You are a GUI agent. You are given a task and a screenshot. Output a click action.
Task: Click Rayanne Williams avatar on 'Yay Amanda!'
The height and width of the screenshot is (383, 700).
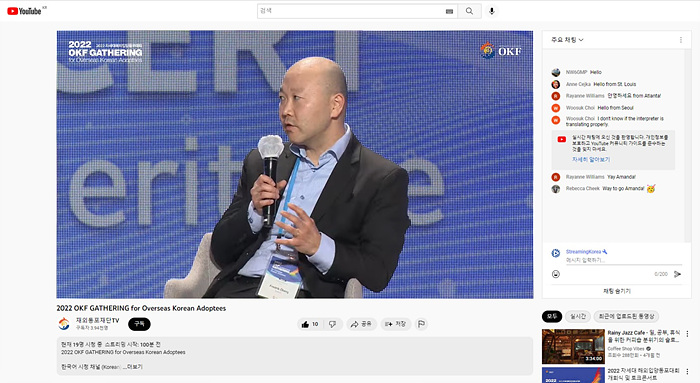[556, 177]
